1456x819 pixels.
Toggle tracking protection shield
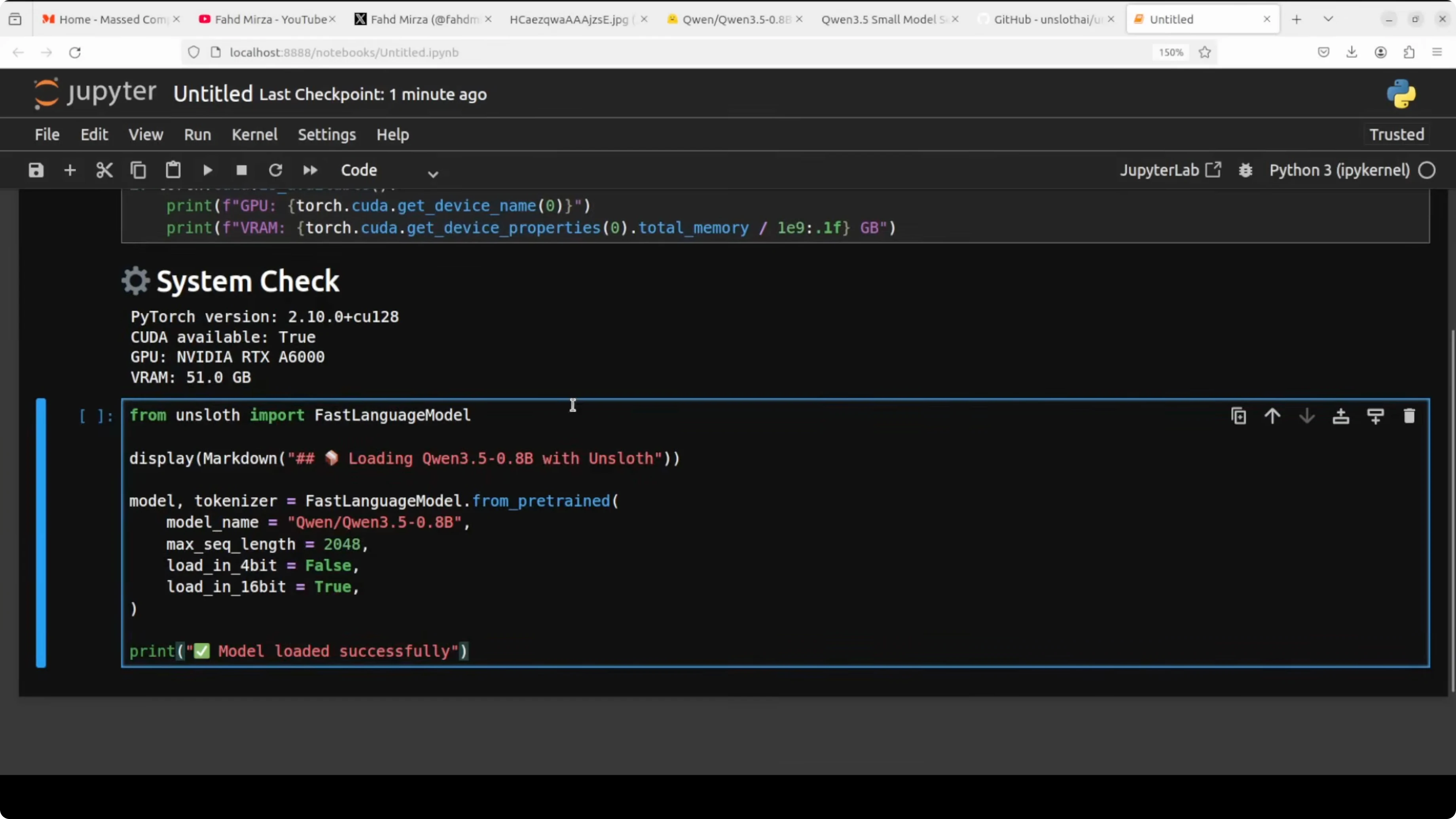193,52
